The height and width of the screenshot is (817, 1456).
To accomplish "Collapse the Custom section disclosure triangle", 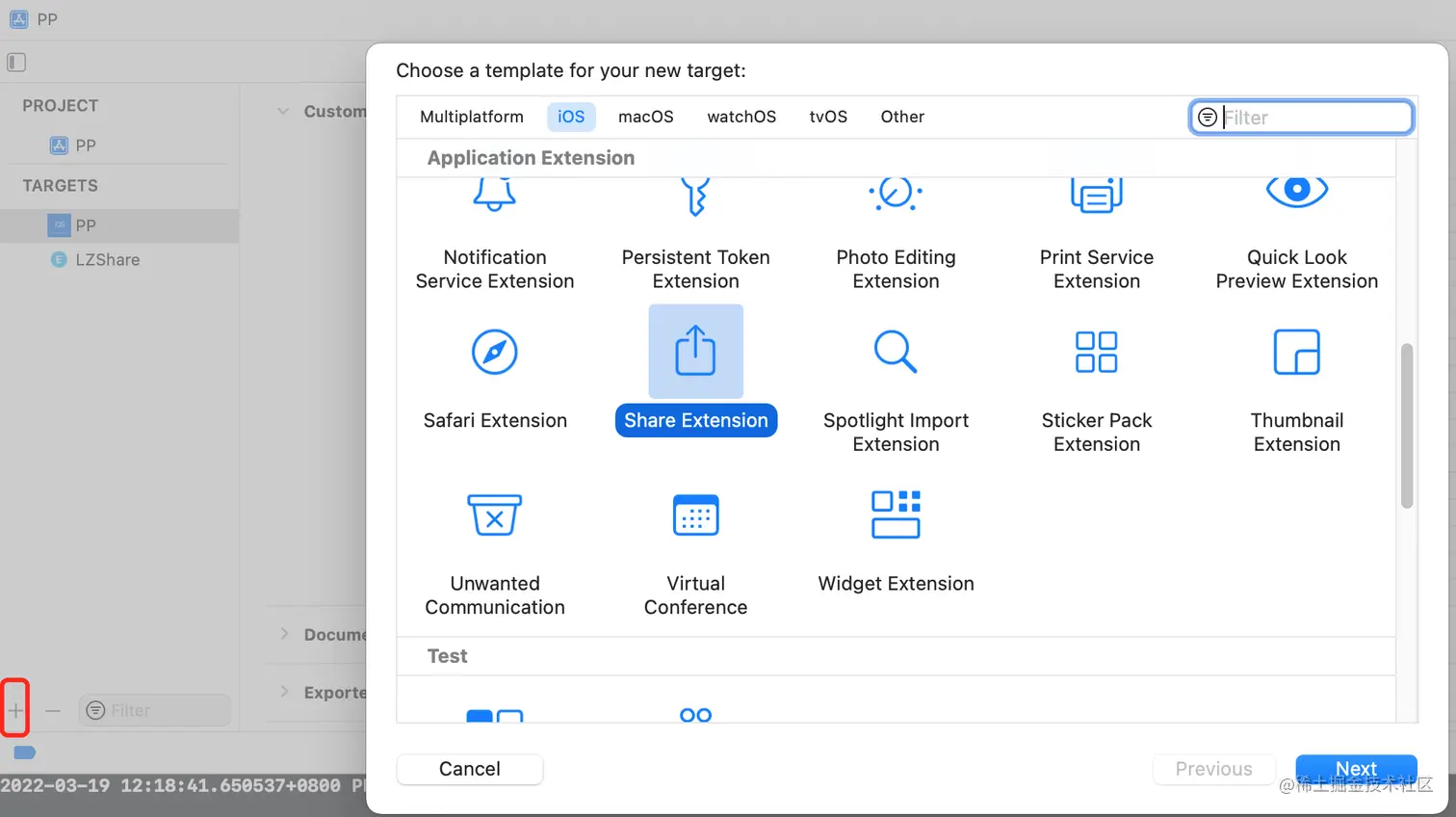I will tap(283, 112).
